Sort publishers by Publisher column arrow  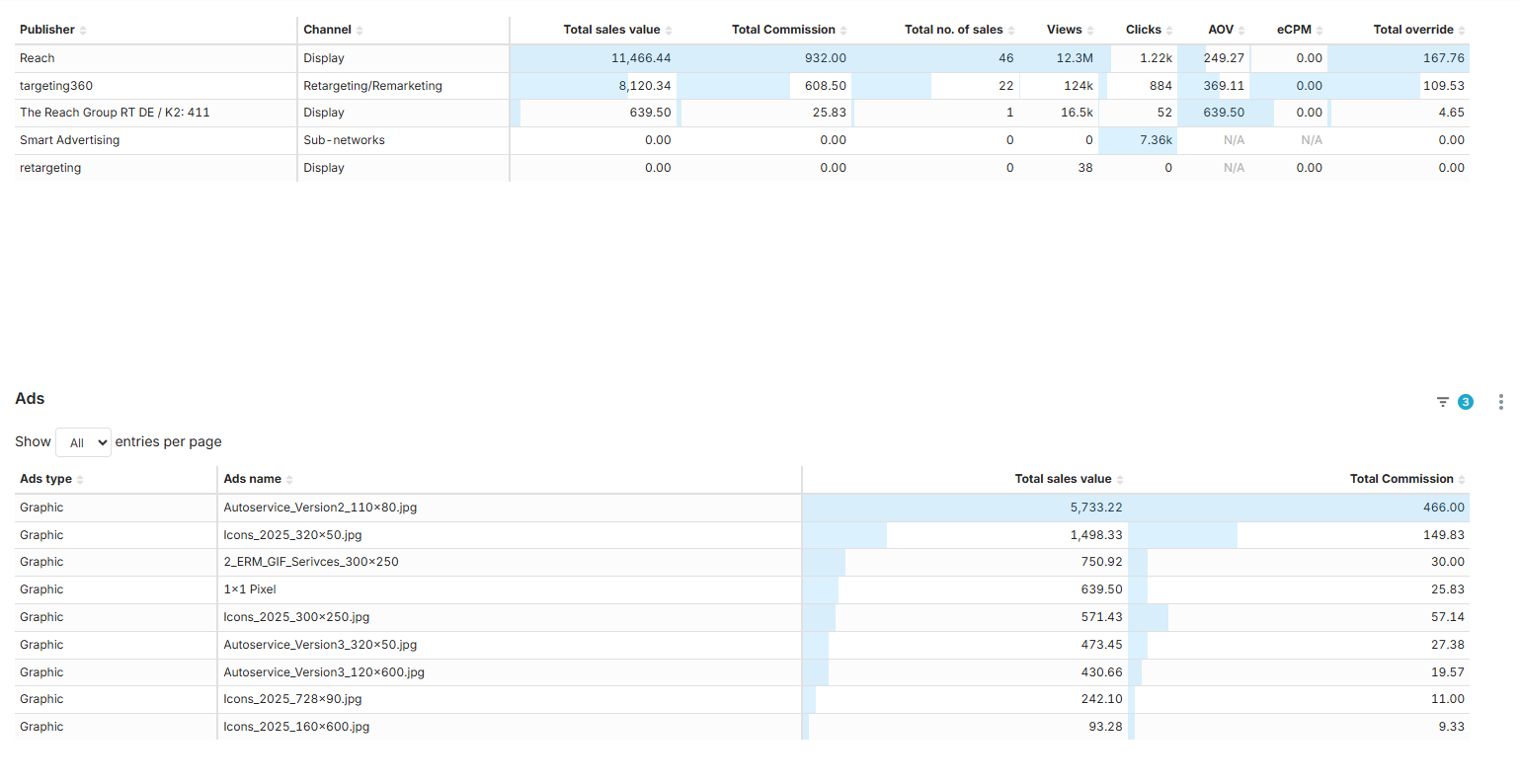pos(83,31)
